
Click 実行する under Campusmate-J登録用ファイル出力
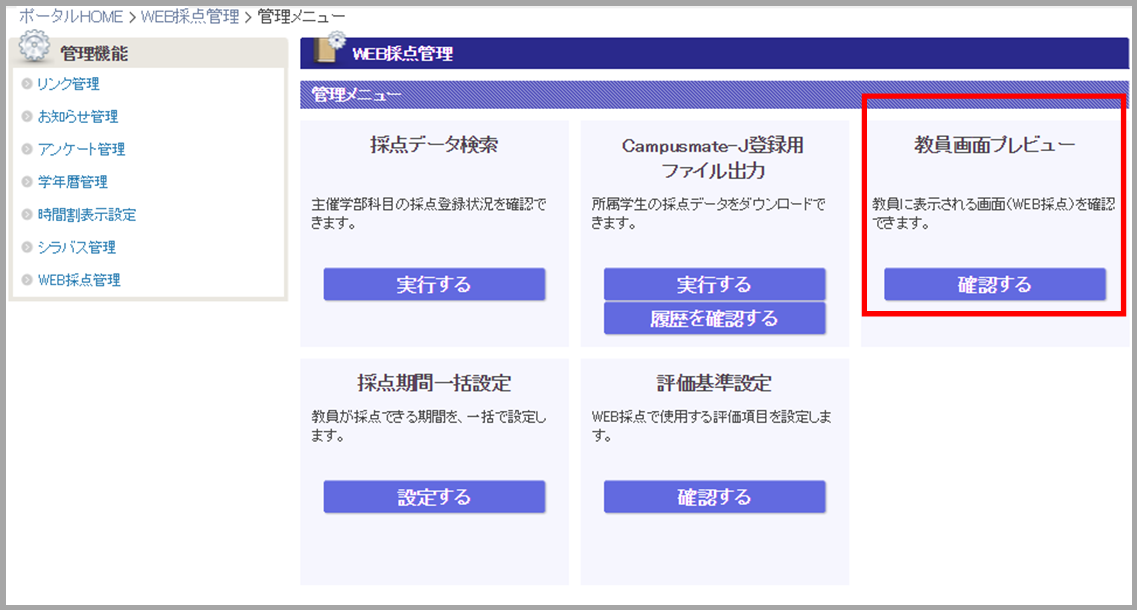(x=714, y=284)
